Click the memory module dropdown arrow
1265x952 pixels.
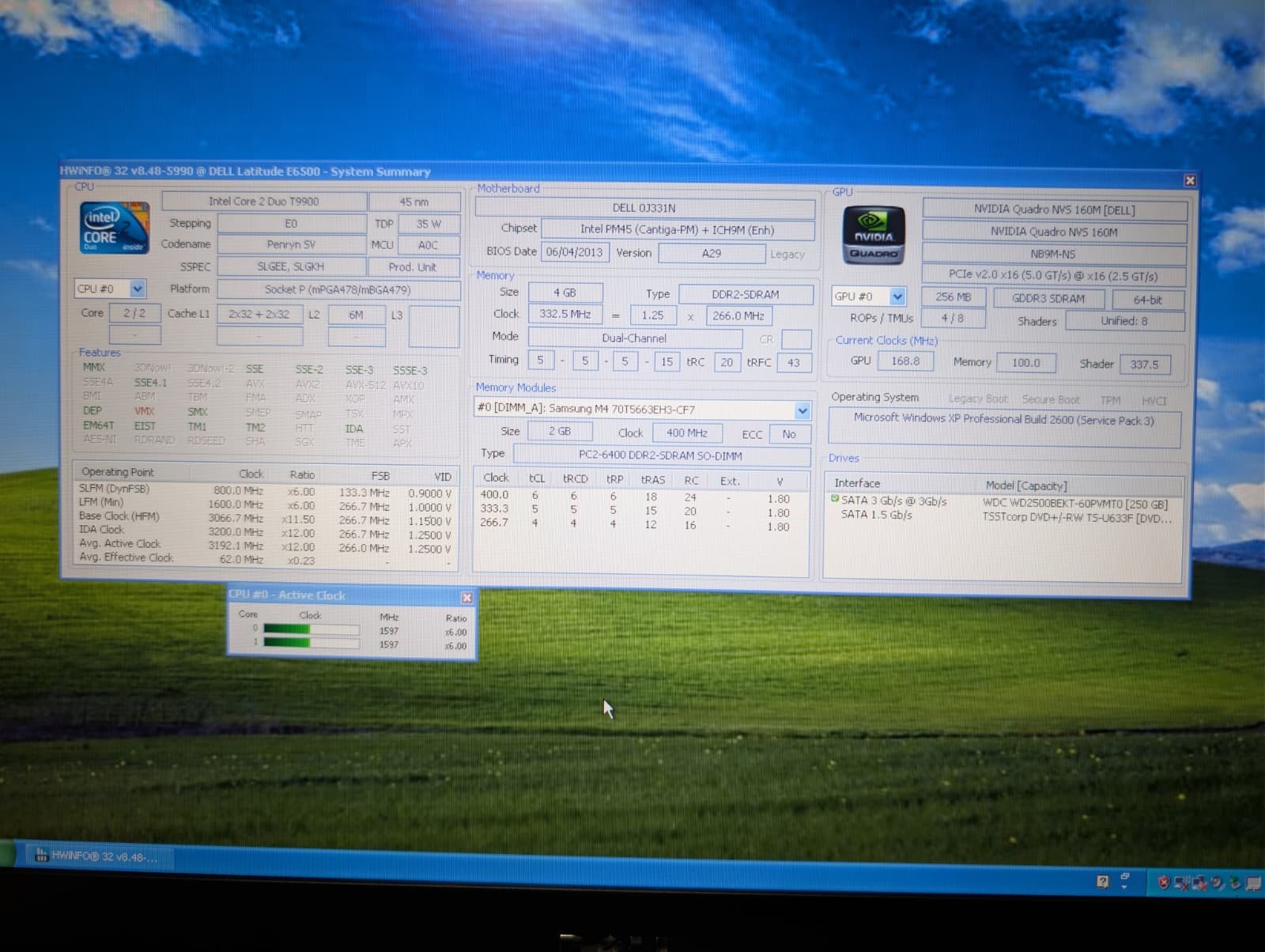[802, 410]
